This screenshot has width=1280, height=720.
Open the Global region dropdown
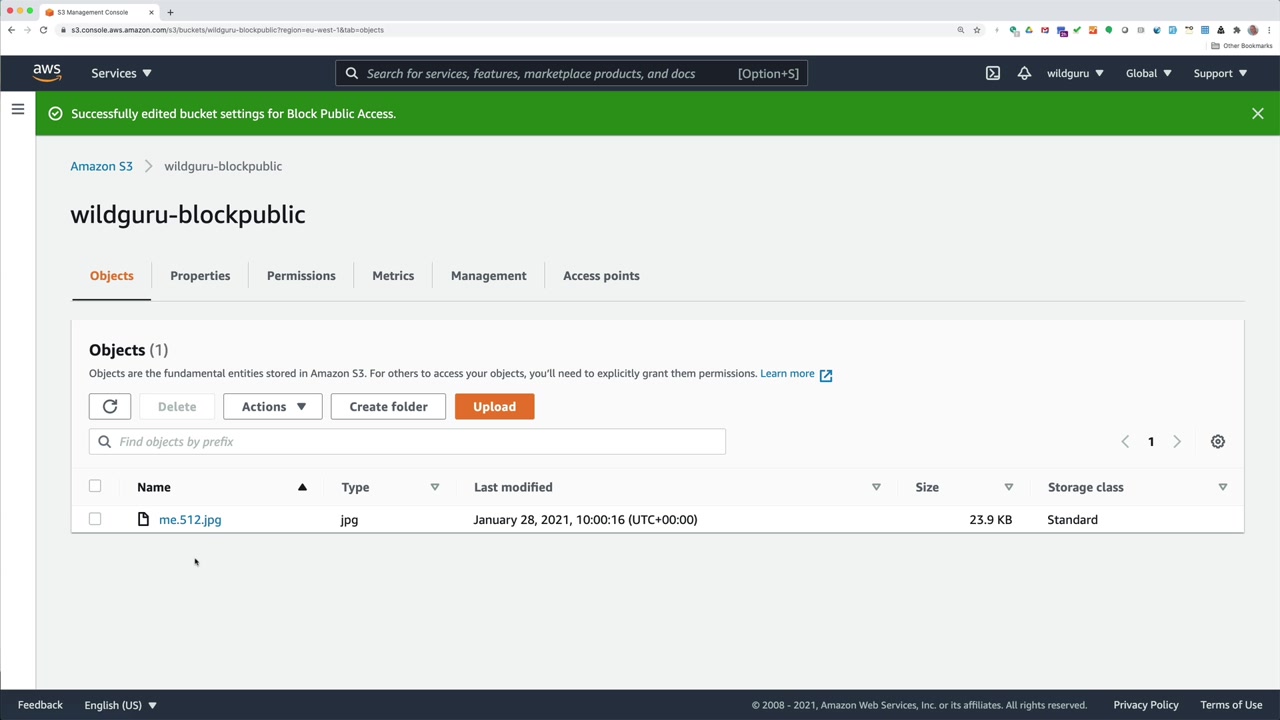point(1148,73)
